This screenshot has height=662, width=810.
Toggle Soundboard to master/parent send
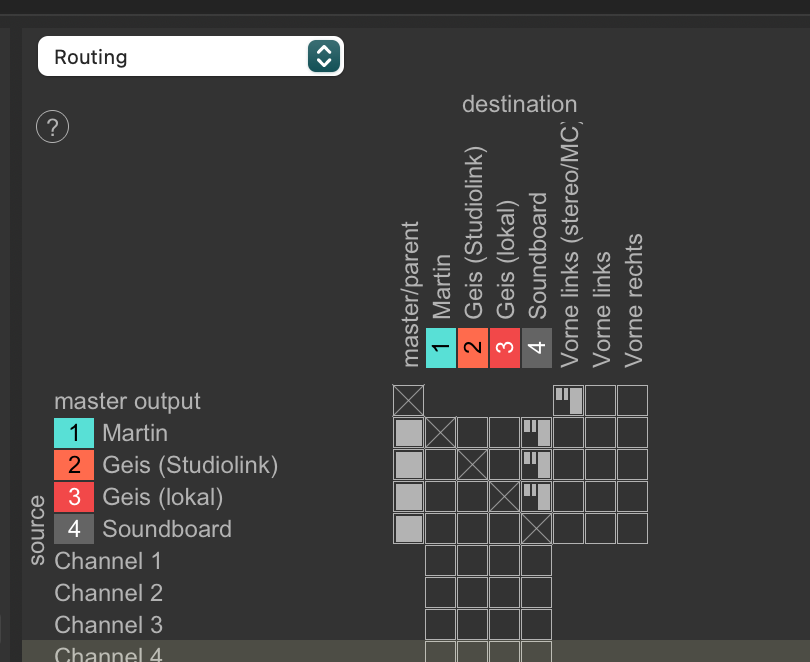[408, 529]
